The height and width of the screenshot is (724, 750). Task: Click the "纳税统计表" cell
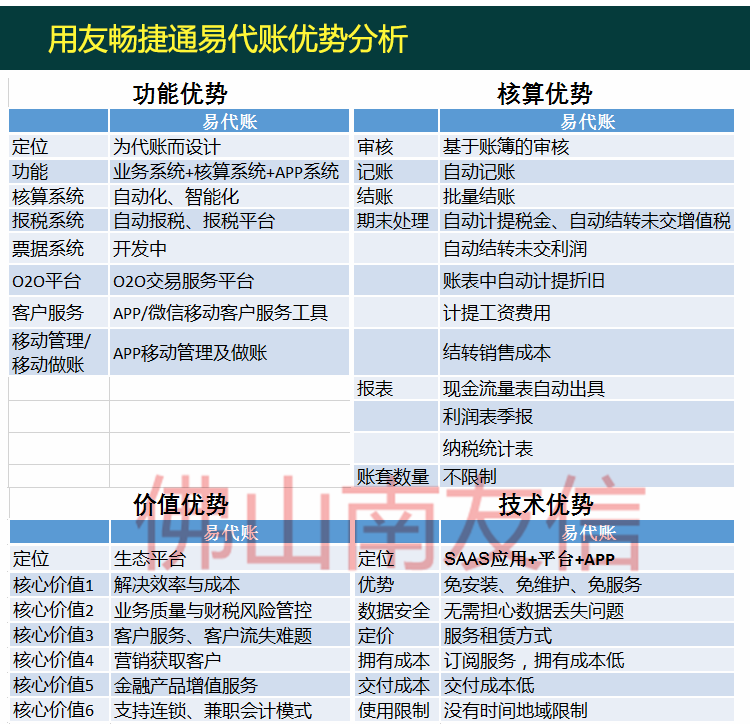click(586, 449)
